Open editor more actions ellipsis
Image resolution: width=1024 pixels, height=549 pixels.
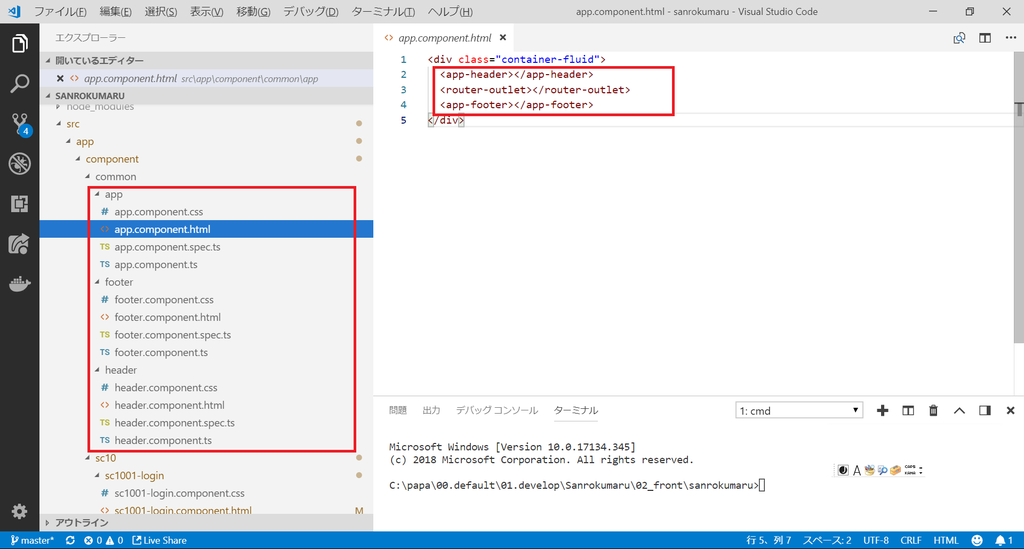[x=1010, y=38]
